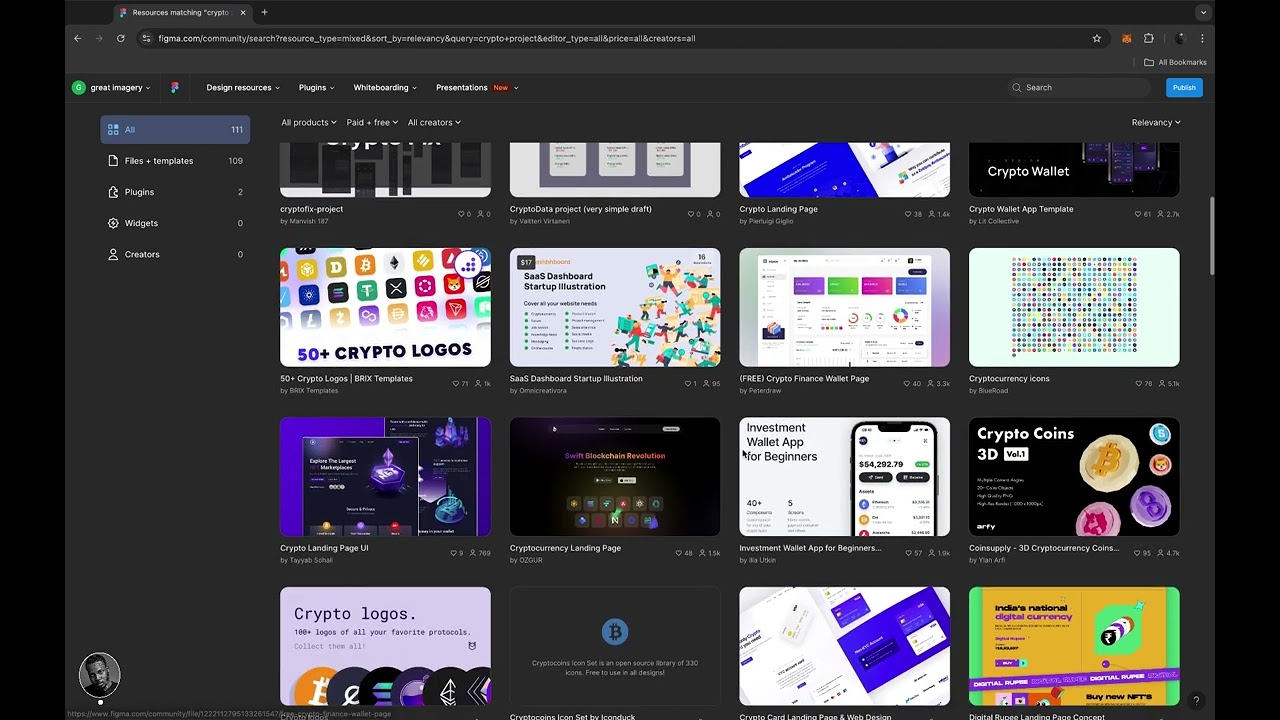
Task: Open Paid + free filter dropdown
Action: tap(372, 122)
